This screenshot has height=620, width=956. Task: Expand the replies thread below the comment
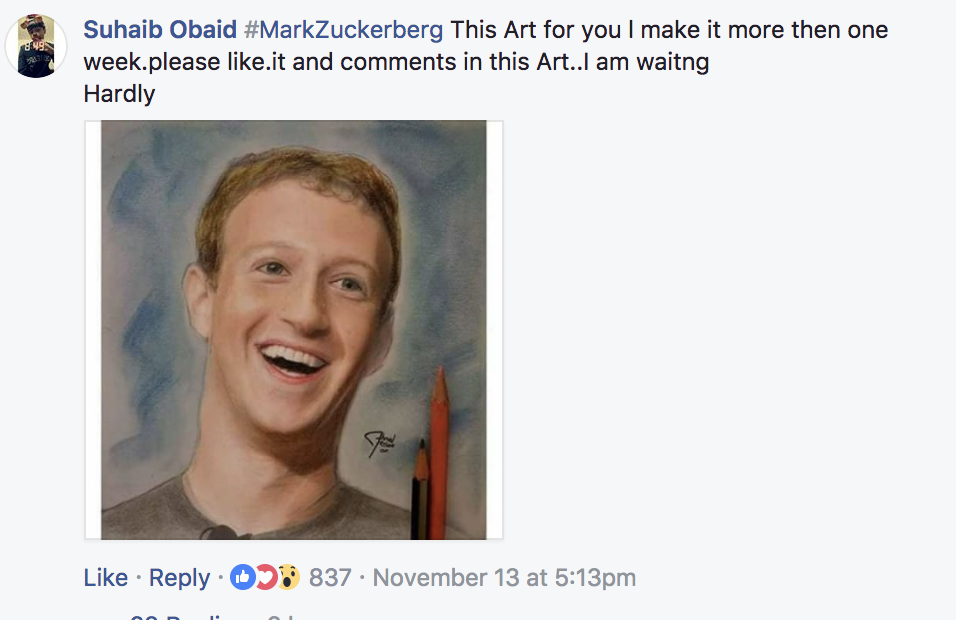[207, 616]
